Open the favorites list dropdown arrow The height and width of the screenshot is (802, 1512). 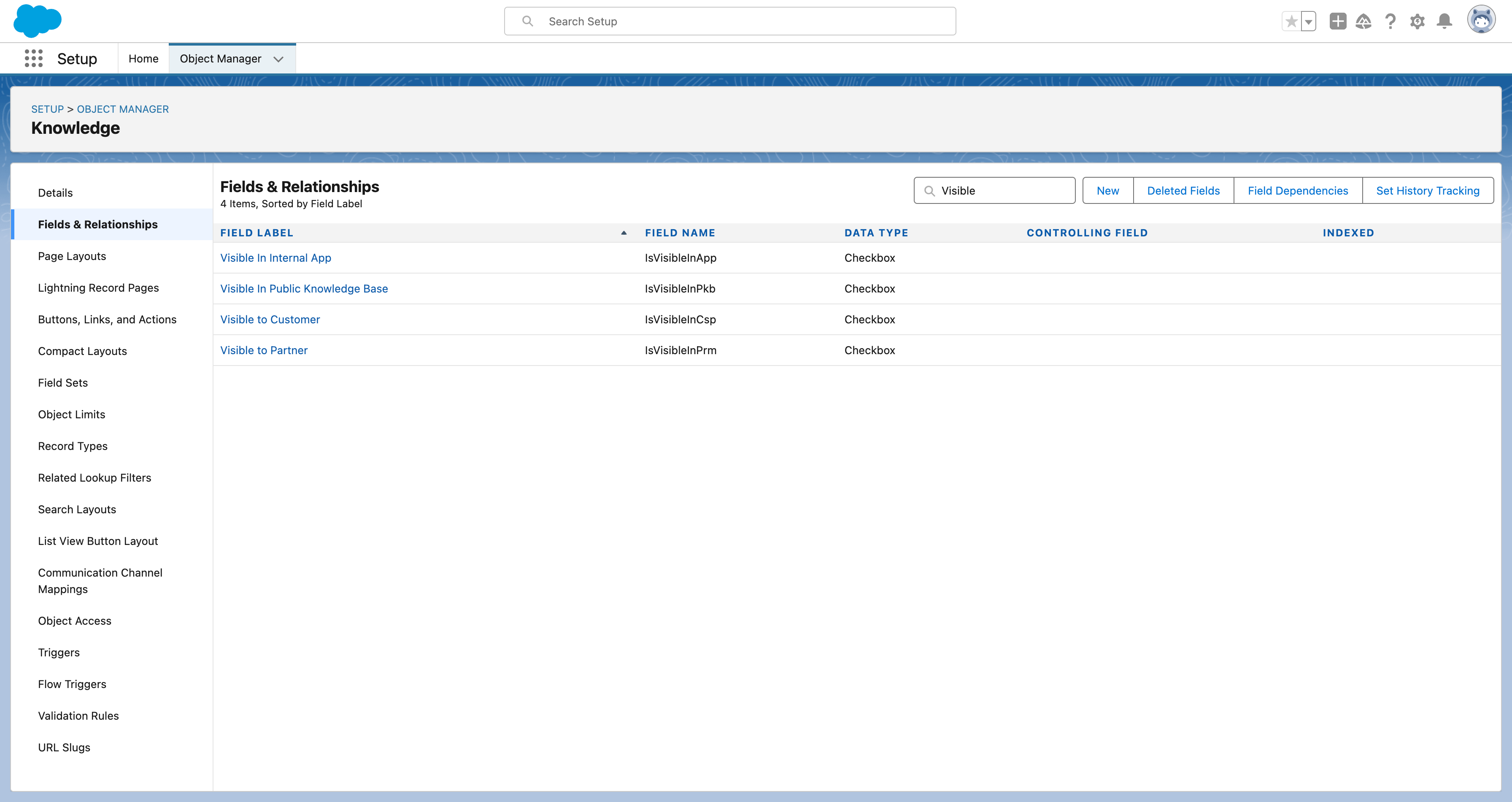1308,22
